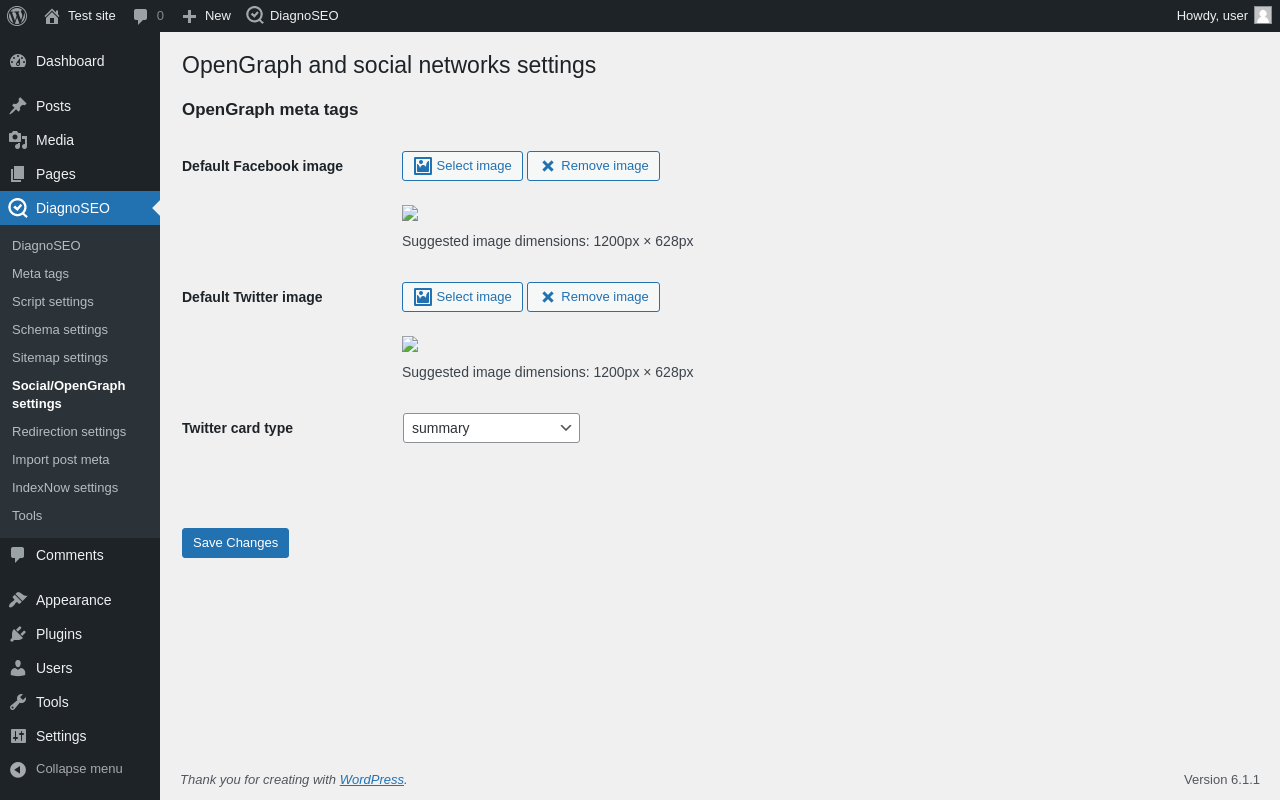Viewport: 1280px width, 800px height.
Task: Open Meta tags submenu item
Action: click(x=40, y=273)
